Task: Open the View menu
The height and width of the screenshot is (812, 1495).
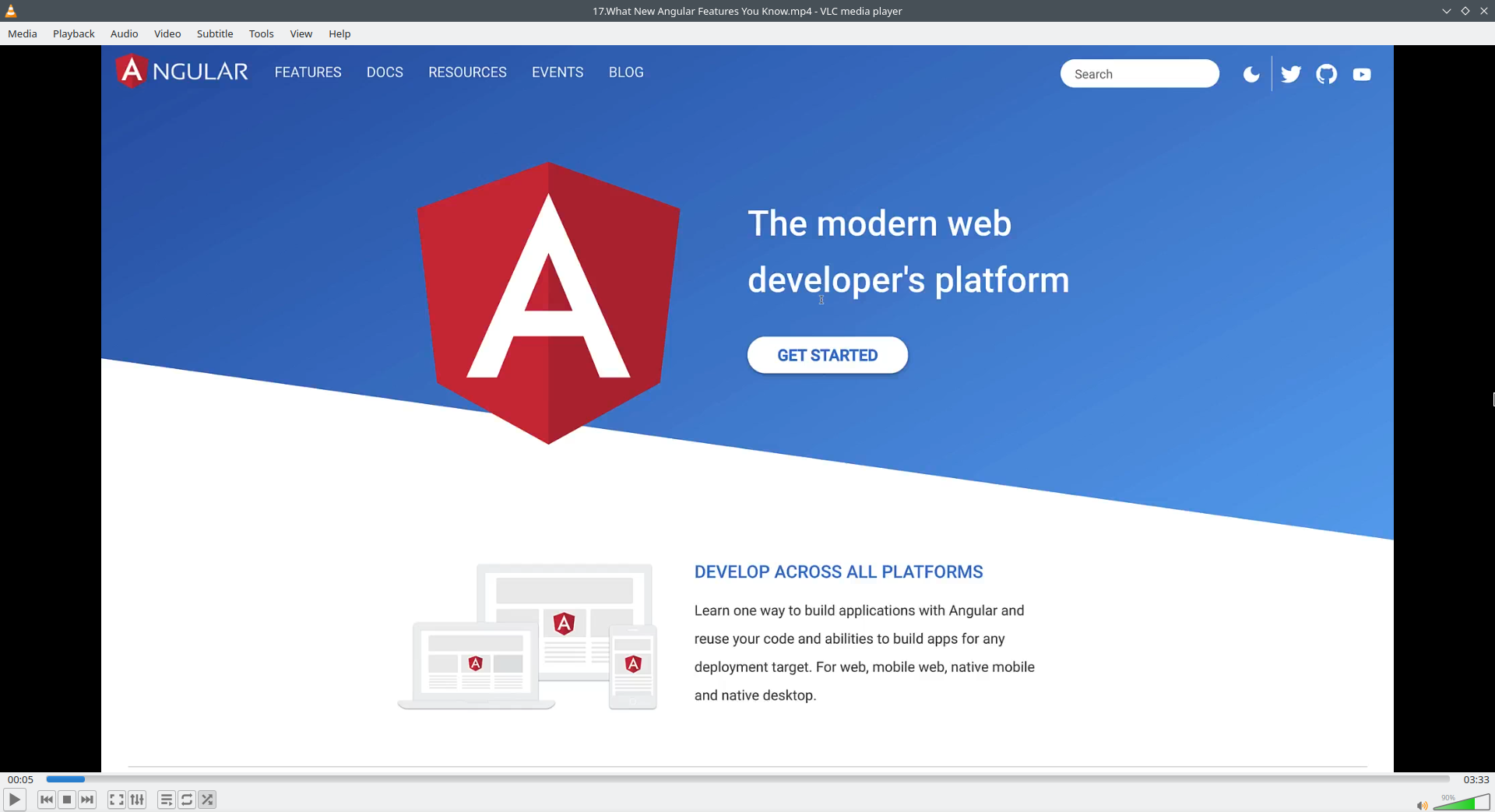Action: (301, 33)
